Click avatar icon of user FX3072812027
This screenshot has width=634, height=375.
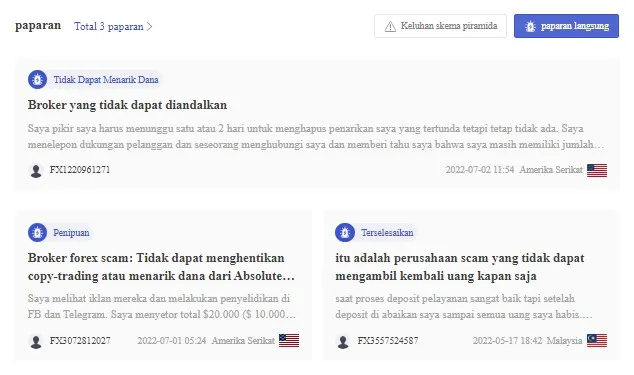[36, 341]
